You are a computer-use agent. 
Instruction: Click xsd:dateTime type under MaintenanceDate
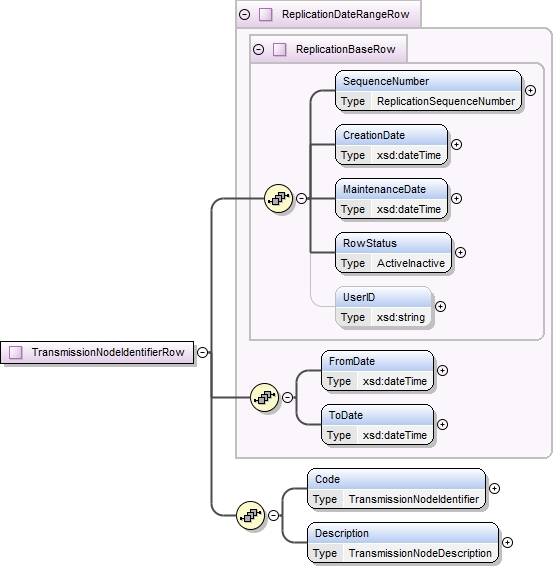pyautogui.click(x=408, y=209)
